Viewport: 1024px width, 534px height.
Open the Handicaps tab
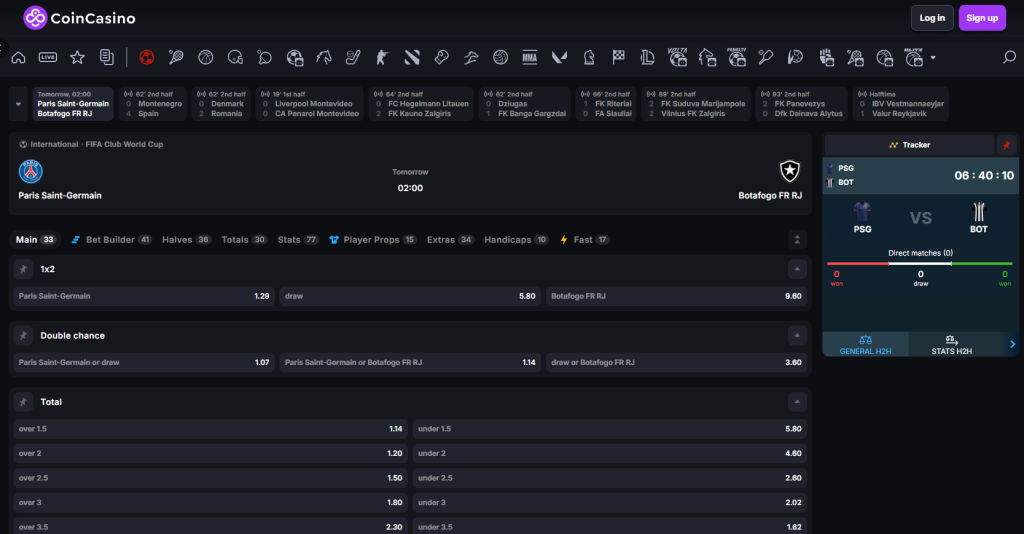pos(516,240)
